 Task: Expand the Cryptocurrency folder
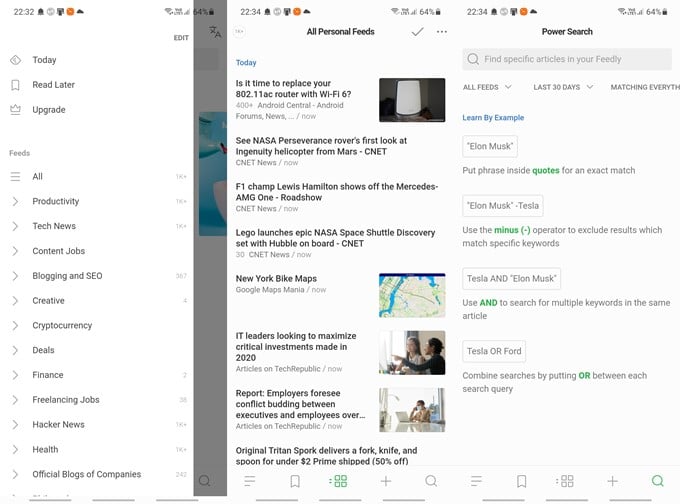coord(15,325)
